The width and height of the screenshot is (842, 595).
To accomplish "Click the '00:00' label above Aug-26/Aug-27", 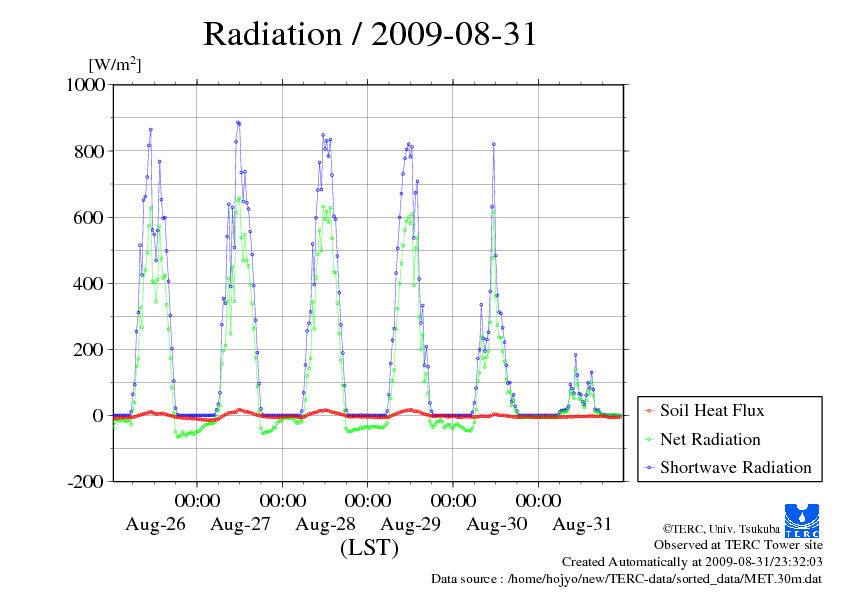I will pyautogui.click(x=197, y=500).
